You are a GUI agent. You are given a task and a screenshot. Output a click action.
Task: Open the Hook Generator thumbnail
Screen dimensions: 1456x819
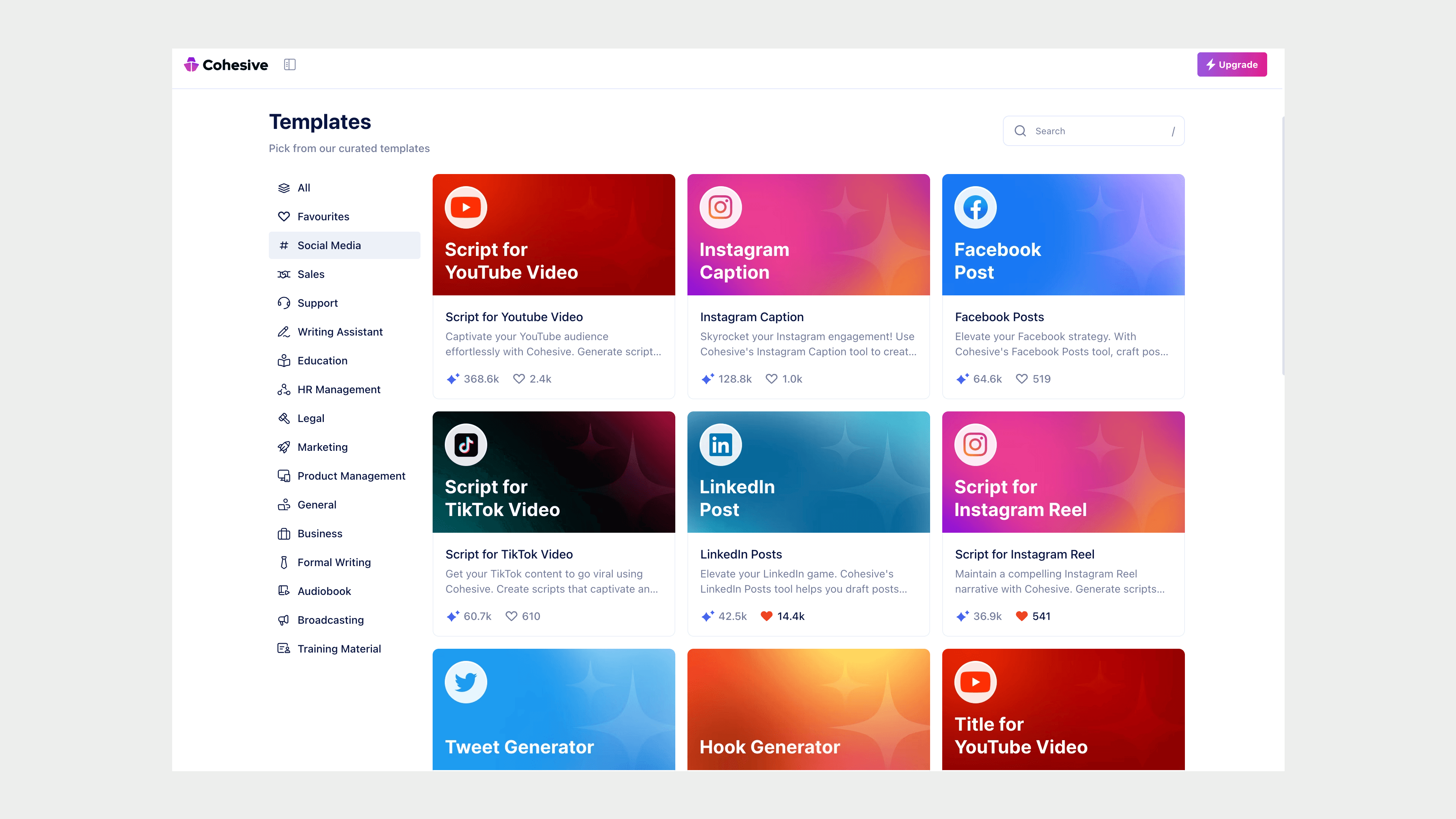[808, 709]
